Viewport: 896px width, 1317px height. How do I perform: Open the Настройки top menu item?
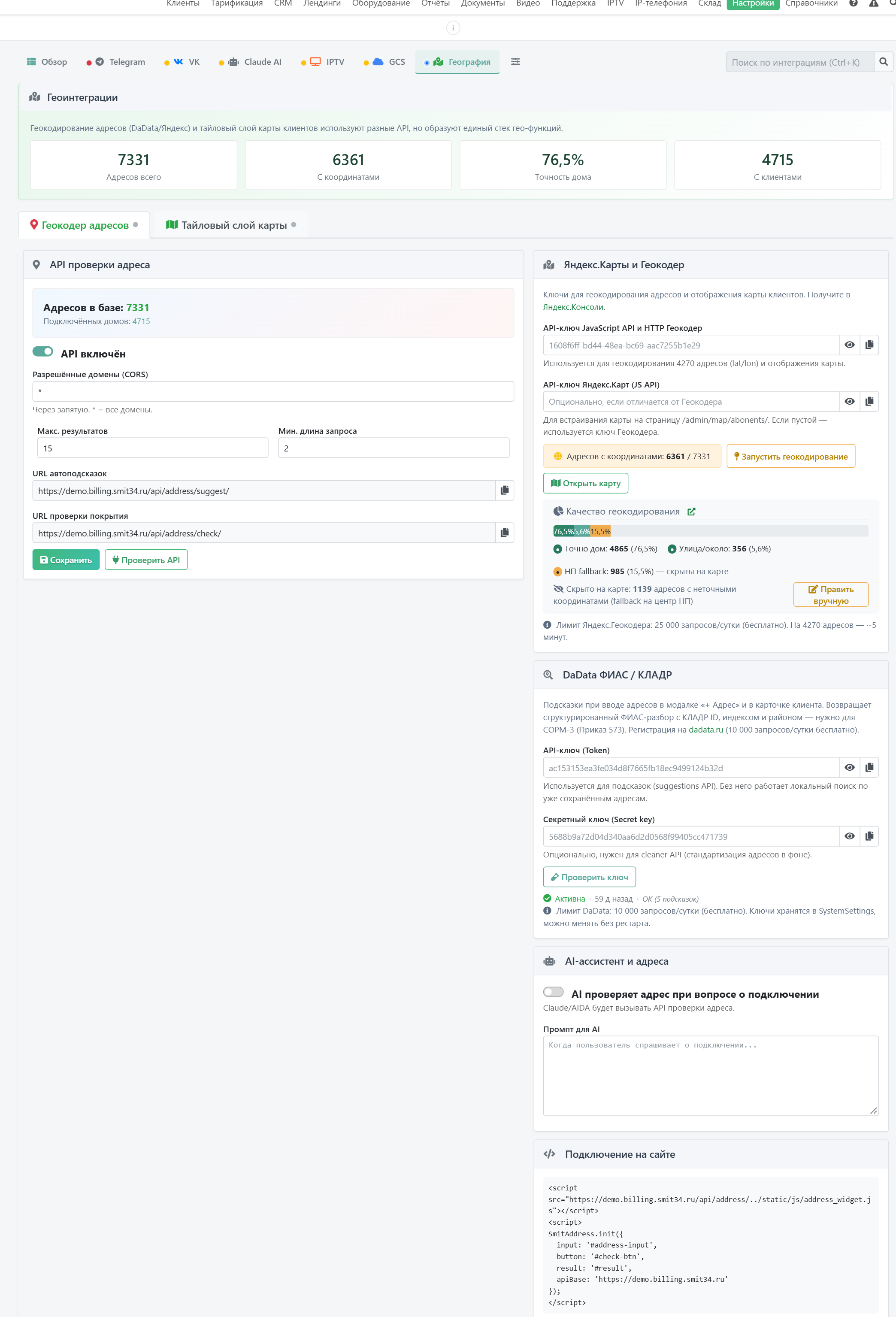click(x=753, y=4)
